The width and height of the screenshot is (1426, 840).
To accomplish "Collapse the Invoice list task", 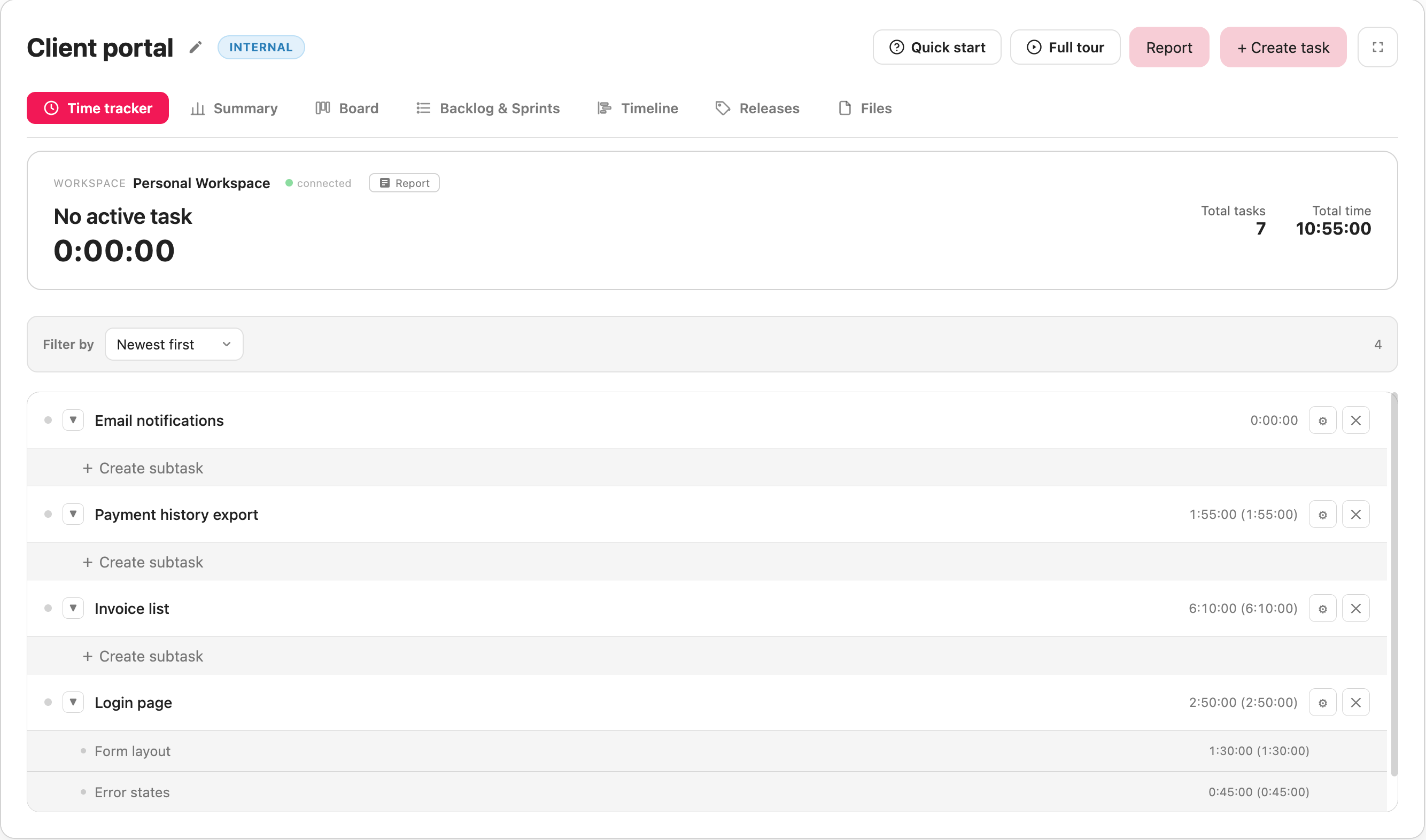I will [73, 608].
